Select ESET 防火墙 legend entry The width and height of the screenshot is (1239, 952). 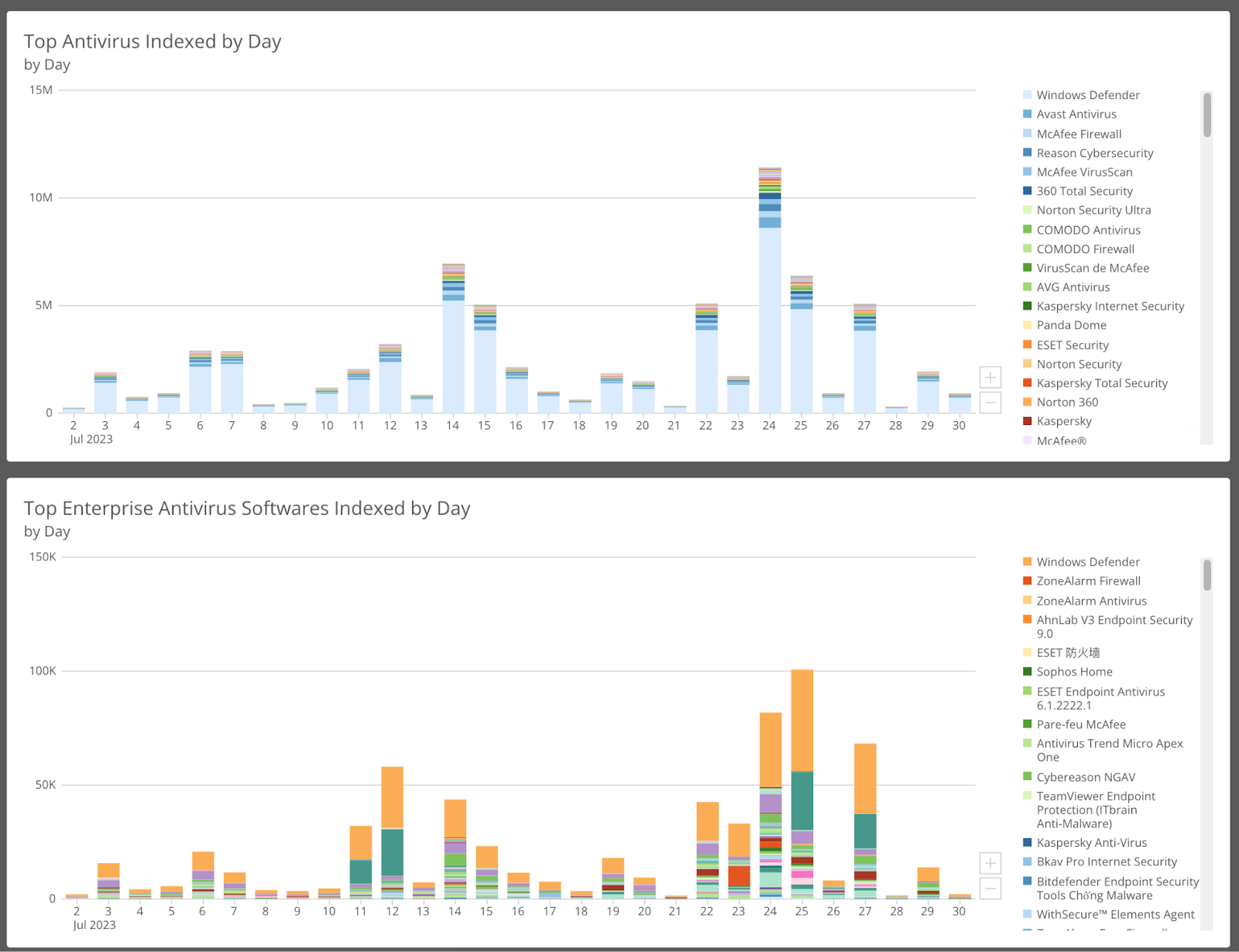[x=1061, y=652]
